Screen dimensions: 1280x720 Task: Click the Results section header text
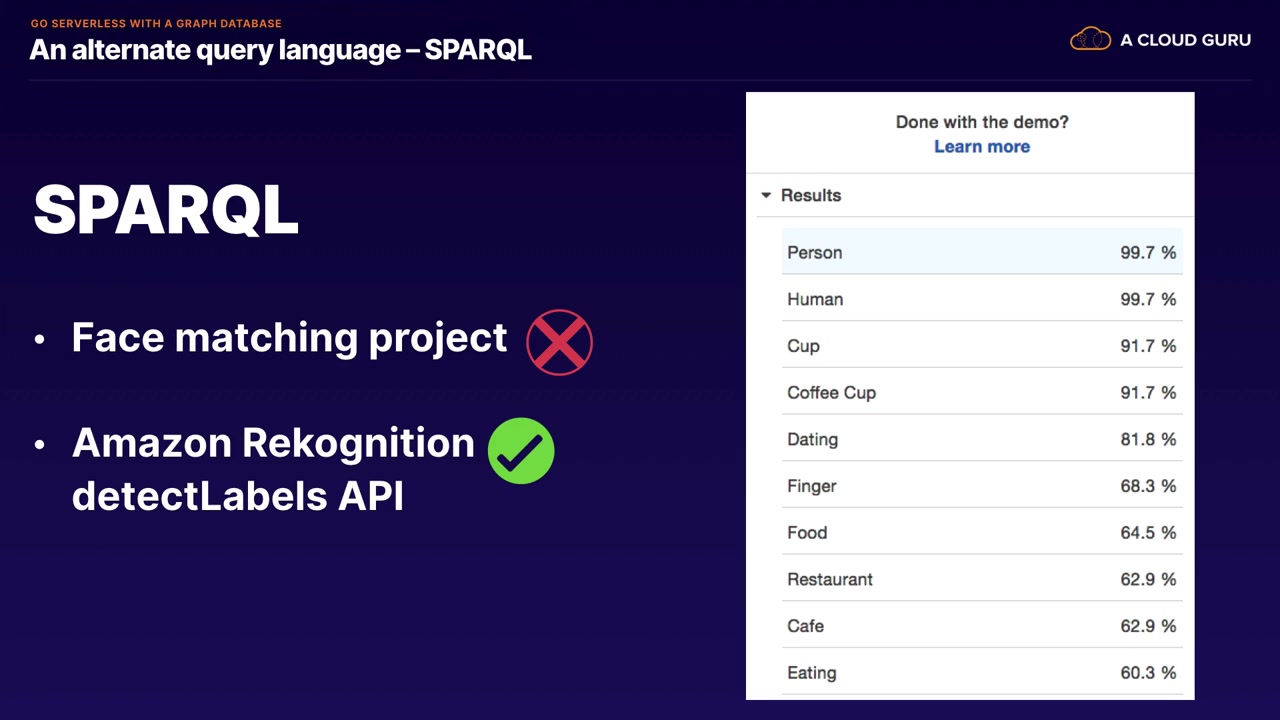(x=811, y=195)
